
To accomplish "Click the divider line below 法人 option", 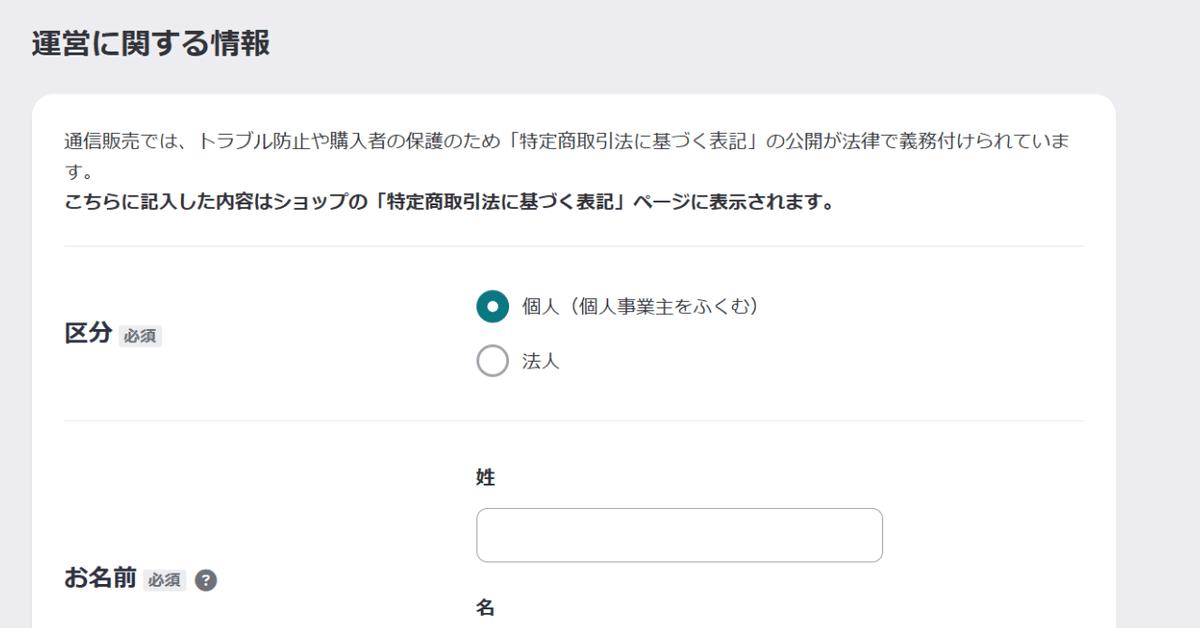I will click(573, 421).
